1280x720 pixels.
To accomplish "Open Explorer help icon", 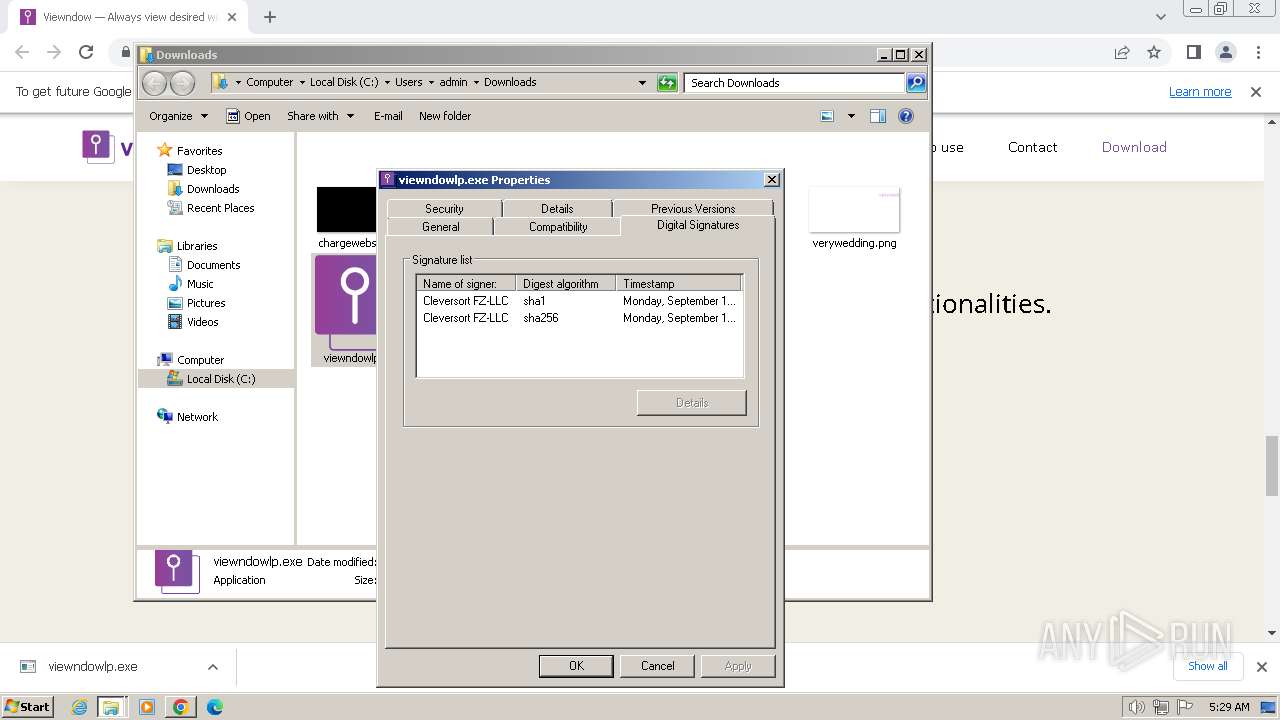I will [906, 116].
